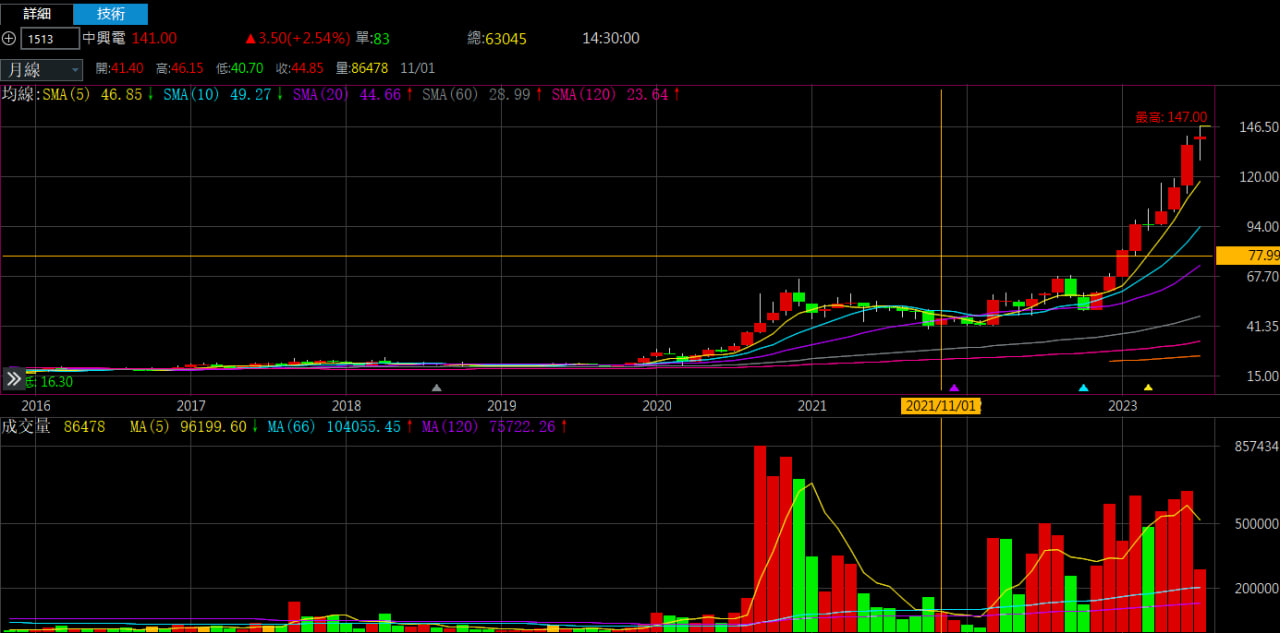Screen dimensions: 1280x633
Task: Click the 成交量 volume indicator label
Action: (26, 427)
